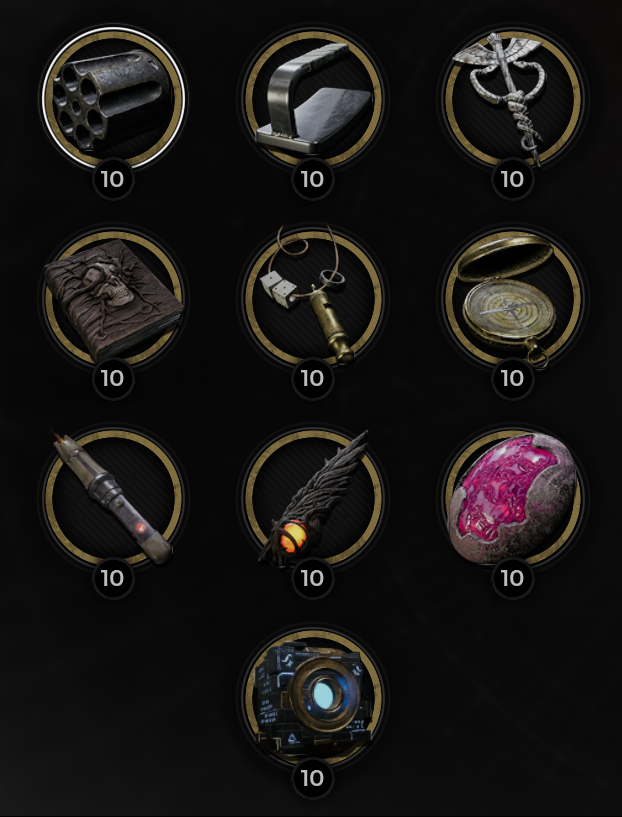Image resolution: width=622 pixels, height=817 pixels.
Task: Select the revolver cylinder icon
Action: 114,98
